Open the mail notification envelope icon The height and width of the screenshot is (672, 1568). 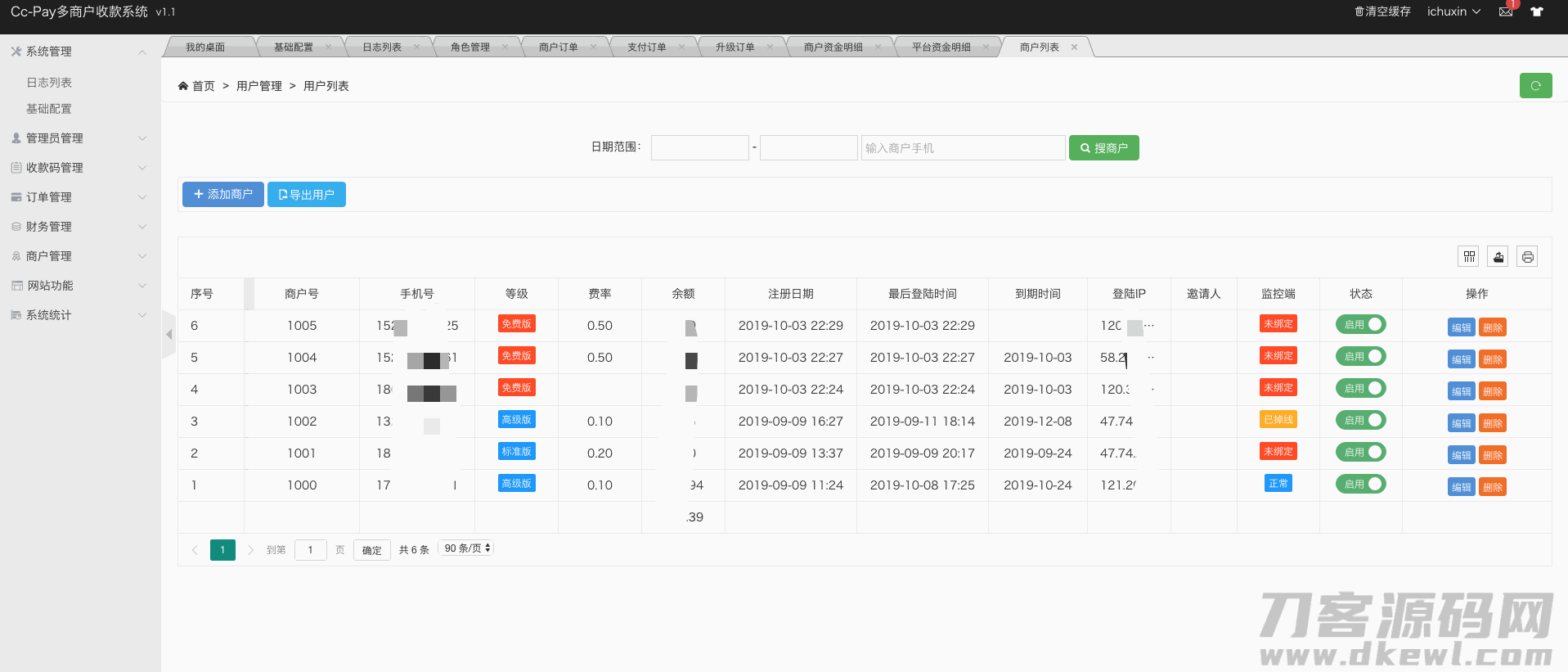point(1505,11)
